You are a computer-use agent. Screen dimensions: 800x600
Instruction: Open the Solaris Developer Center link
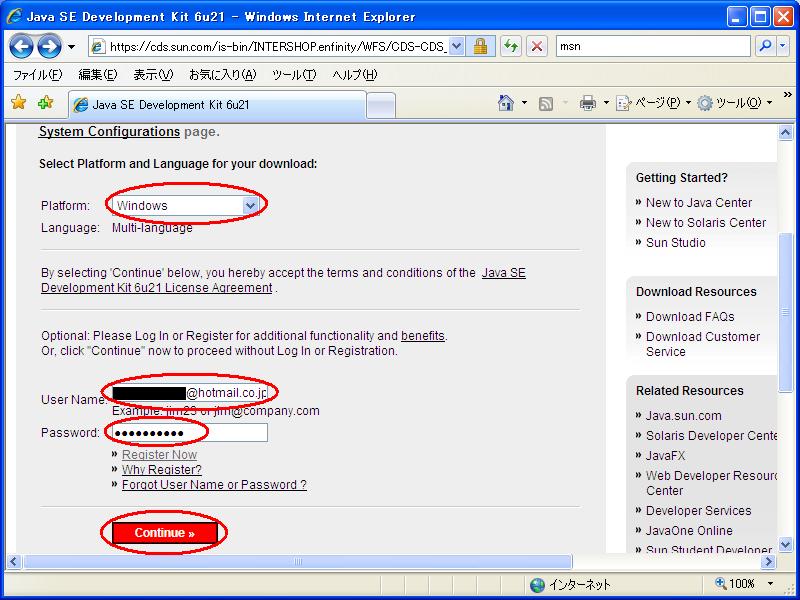click(711, 435)
